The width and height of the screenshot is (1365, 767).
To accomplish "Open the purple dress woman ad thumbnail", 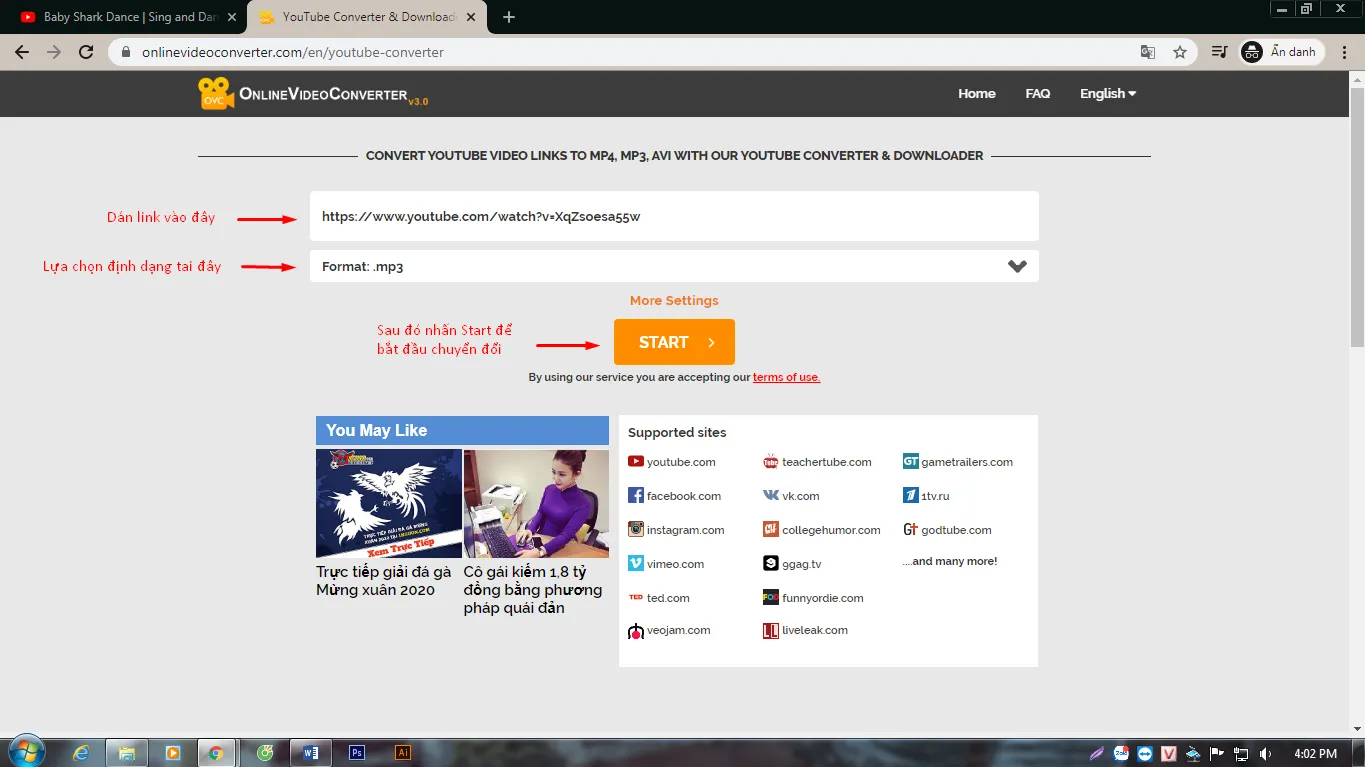I will [x=536, y=503].
